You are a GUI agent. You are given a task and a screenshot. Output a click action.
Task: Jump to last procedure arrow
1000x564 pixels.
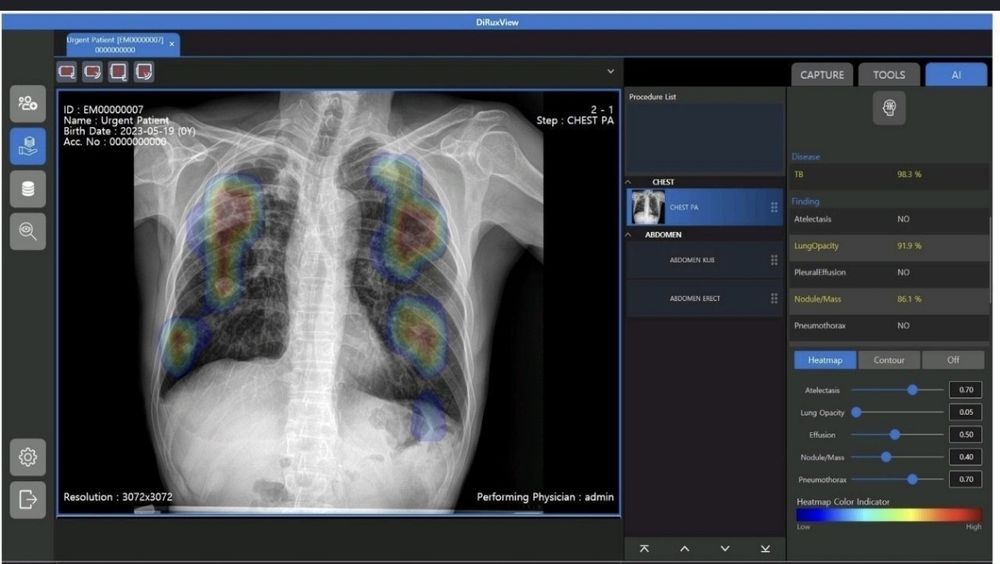[x=765, y=549]
